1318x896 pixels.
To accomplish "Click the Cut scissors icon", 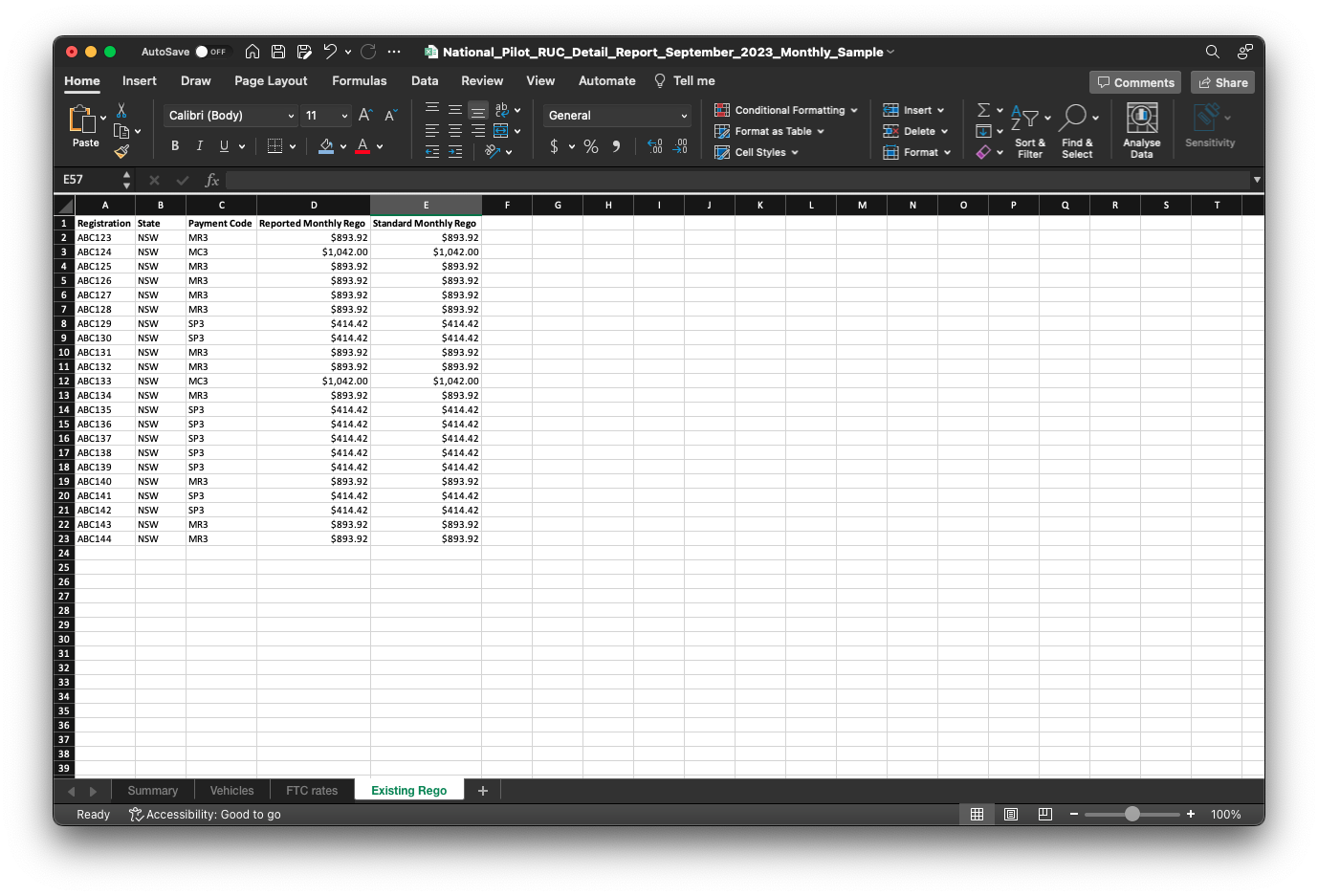I will tap(121, 111).
